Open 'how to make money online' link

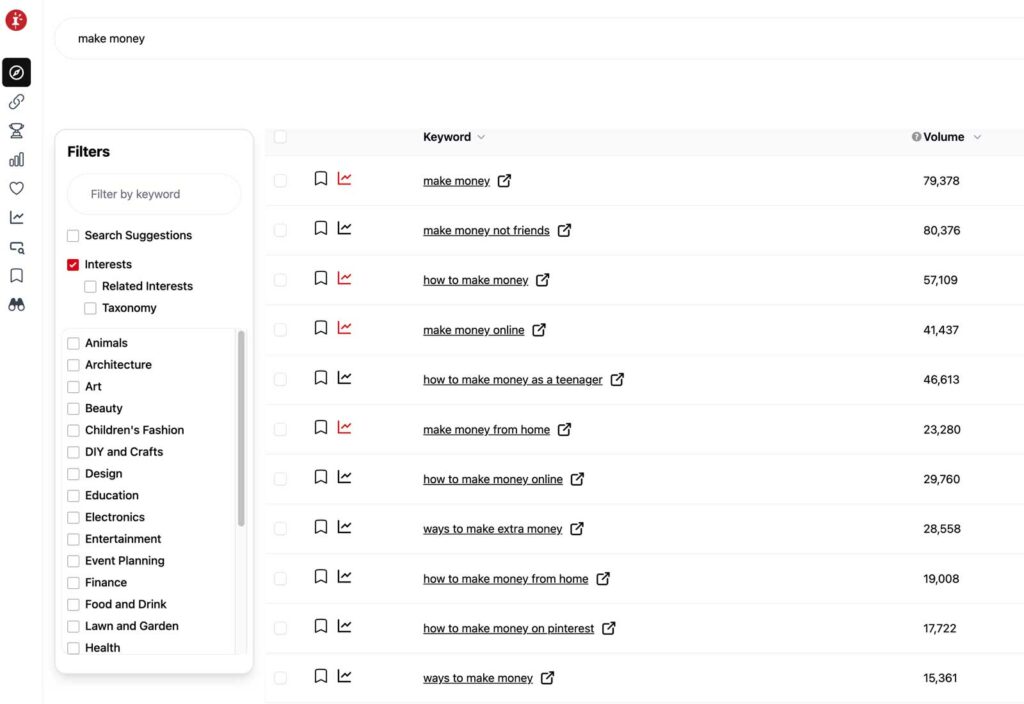[x=493, y=479]
